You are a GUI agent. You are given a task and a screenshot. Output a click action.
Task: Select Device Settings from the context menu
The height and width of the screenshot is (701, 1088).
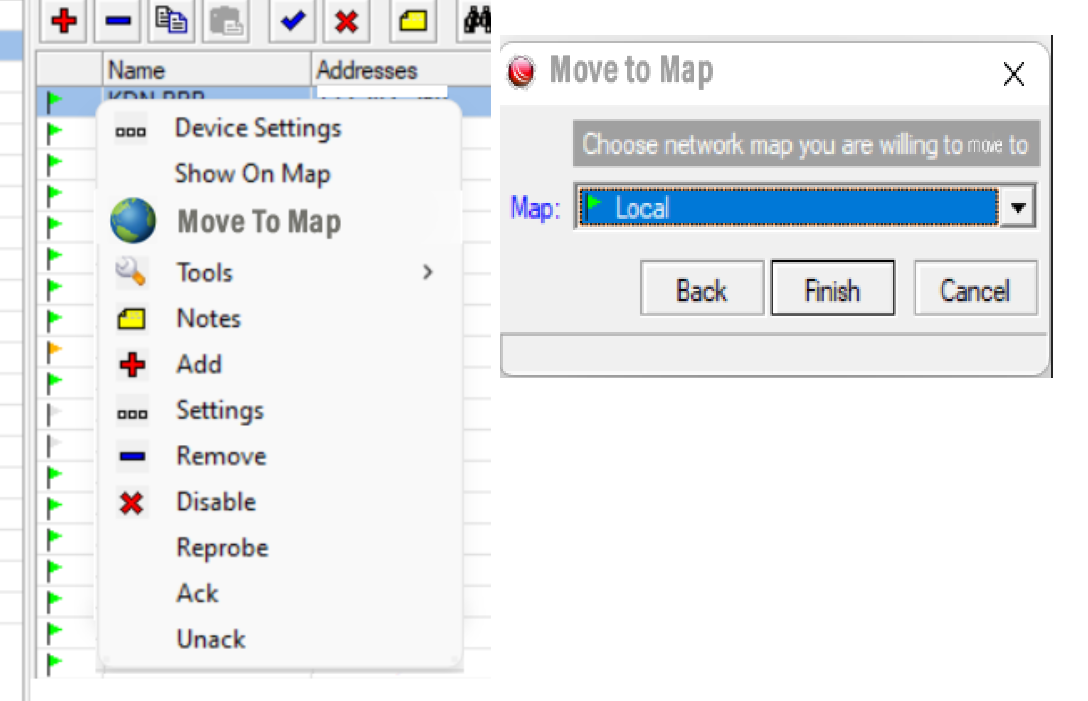point(257,128)
